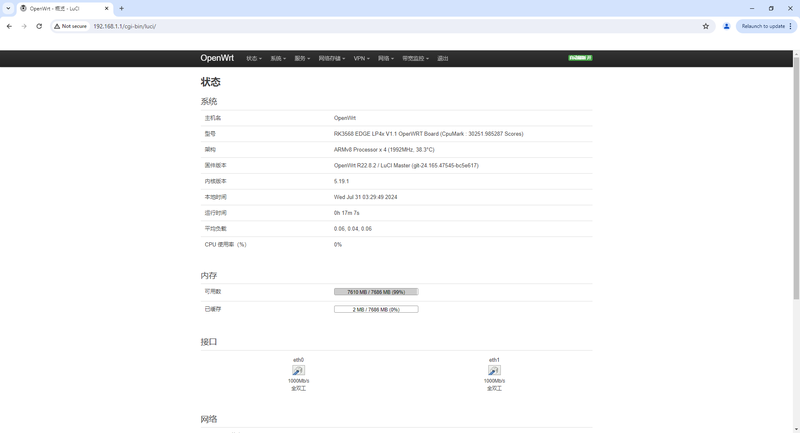The height and width of the screenshot is (433, 800).
Task: Click eth0 1000Mb/s speed label
Action: click(x=298, y=381)
